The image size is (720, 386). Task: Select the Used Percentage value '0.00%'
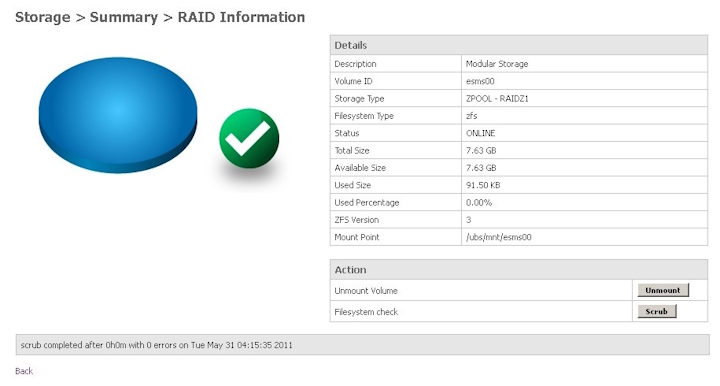(x=478, y=202)
